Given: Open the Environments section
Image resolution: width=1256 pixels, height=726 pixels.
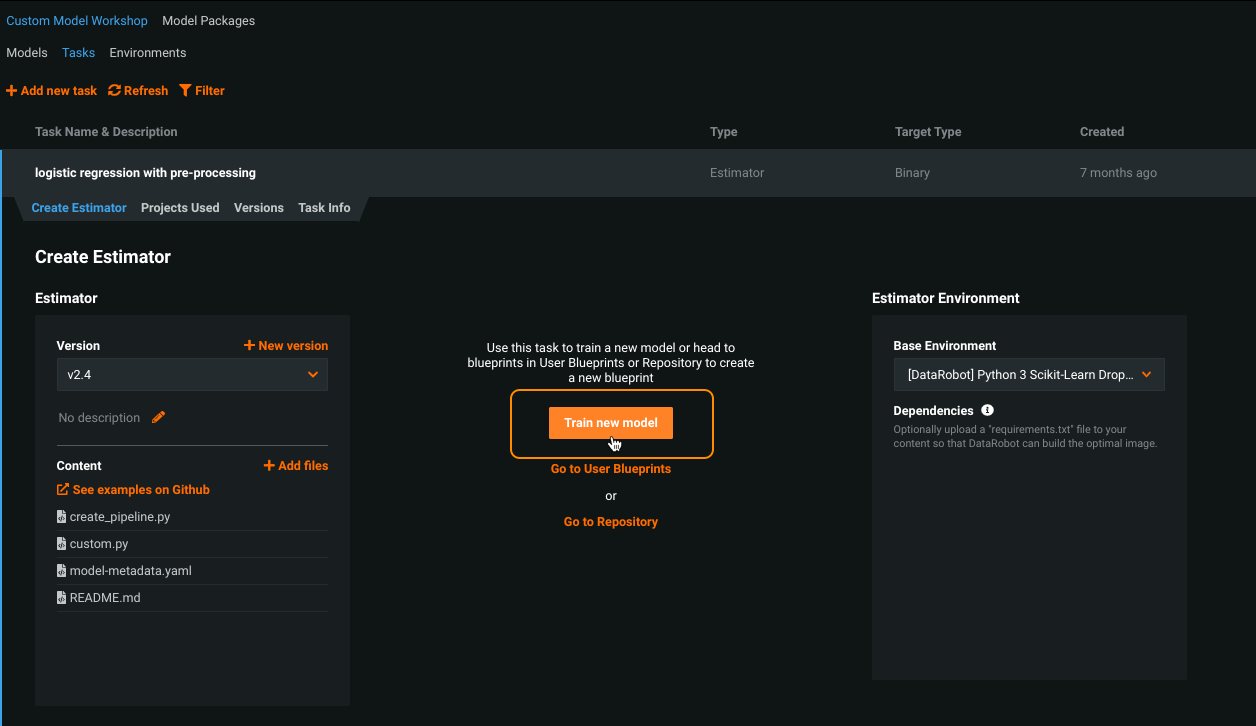Looking at the screenshot, I should point(148,53).
